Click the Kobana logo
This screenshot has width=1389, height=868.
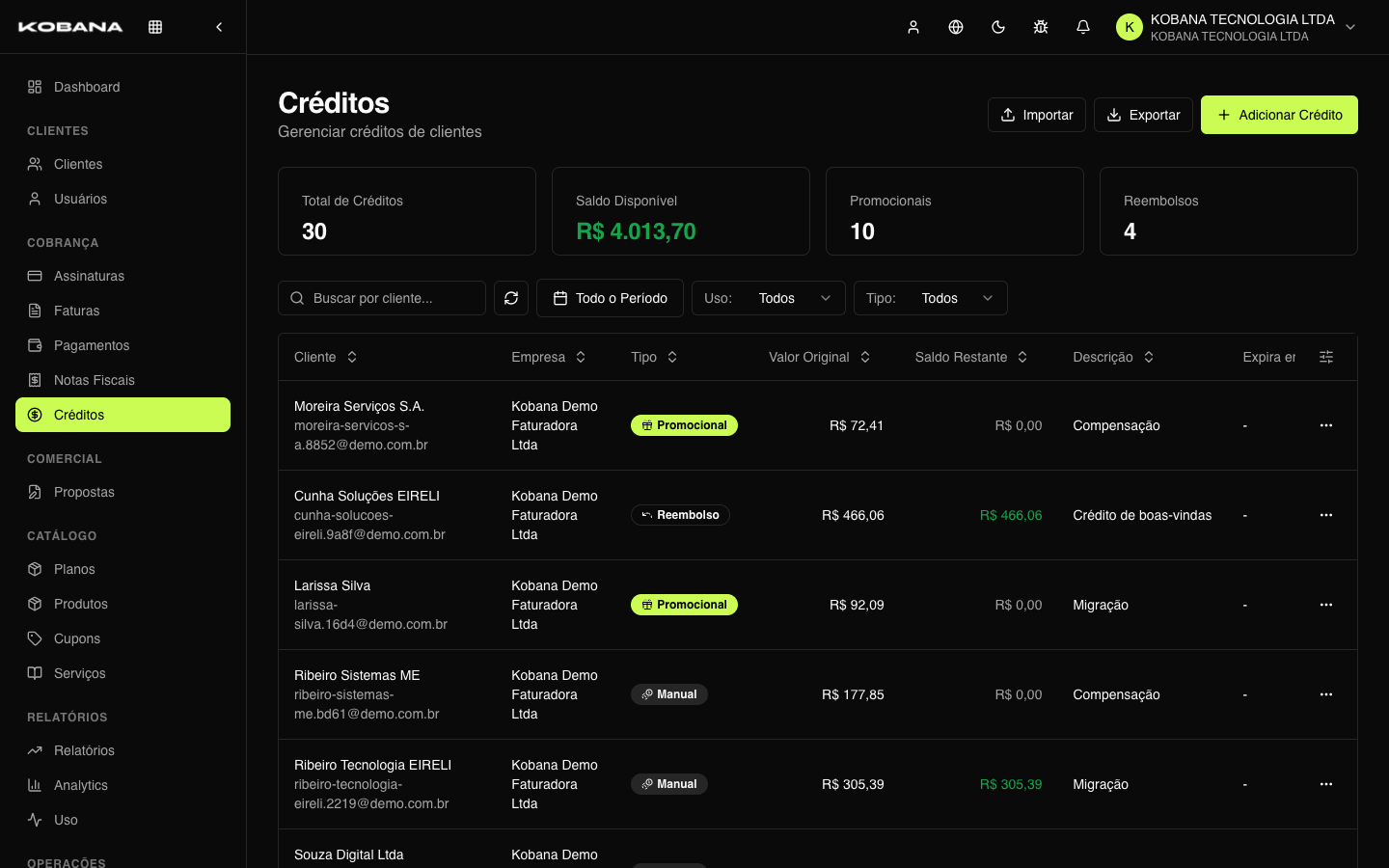70,27
